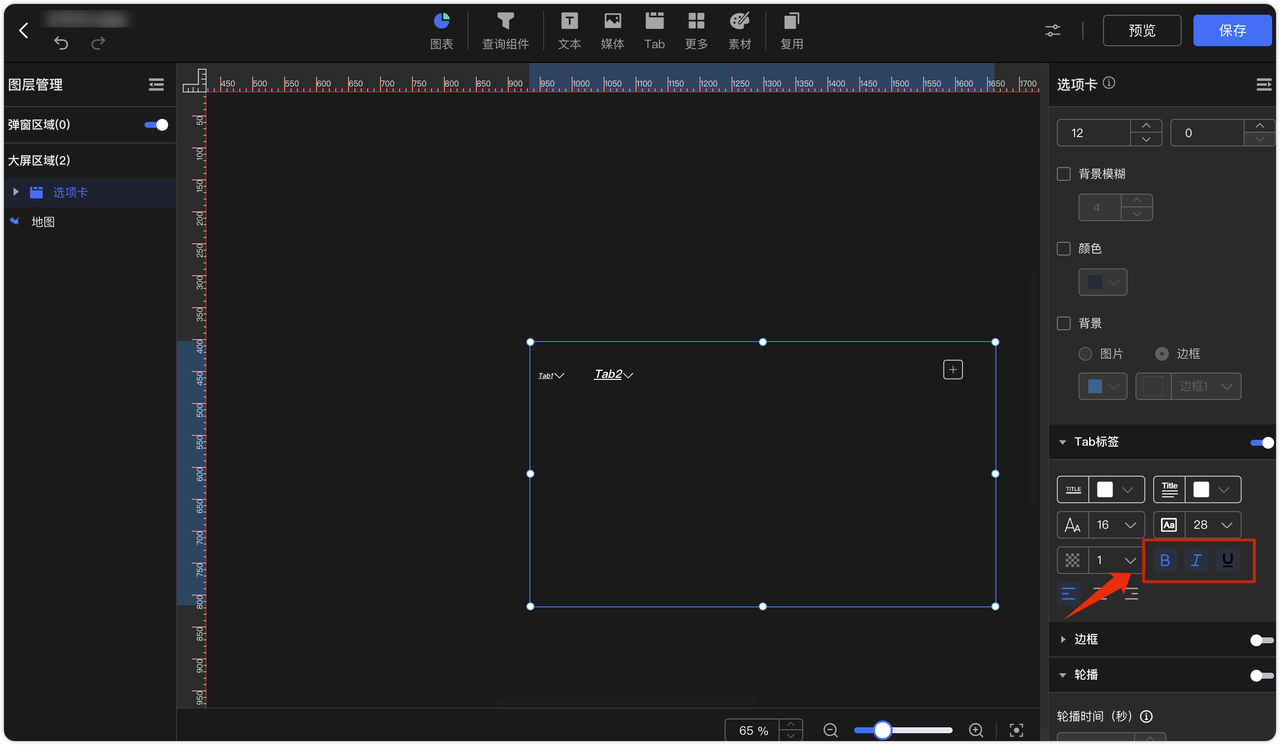The width and height of the screenshot is (1280, 745).
Task: Select the Tab component tool
Action: coord(654,30)
